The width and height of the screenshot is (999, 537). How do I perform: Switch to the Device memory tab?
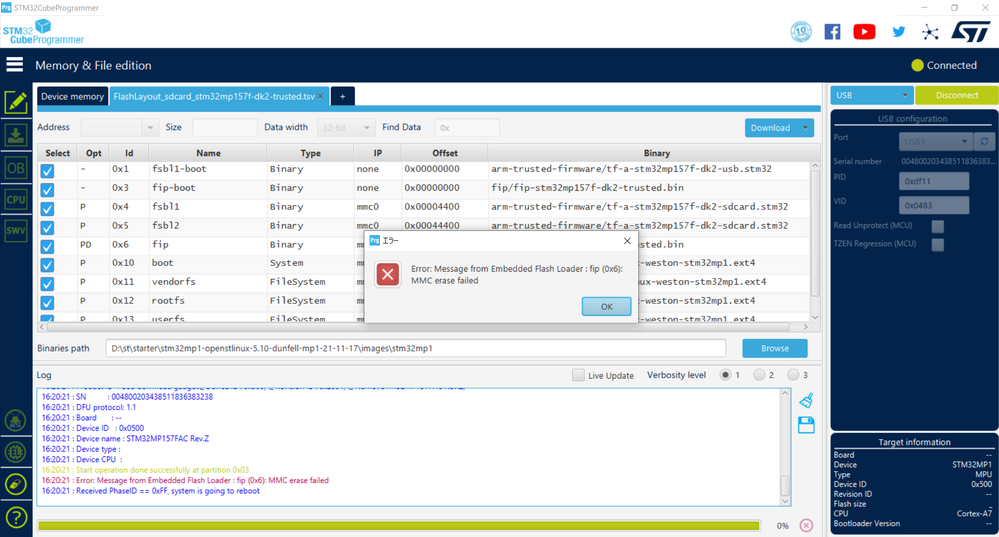(72, 96)
